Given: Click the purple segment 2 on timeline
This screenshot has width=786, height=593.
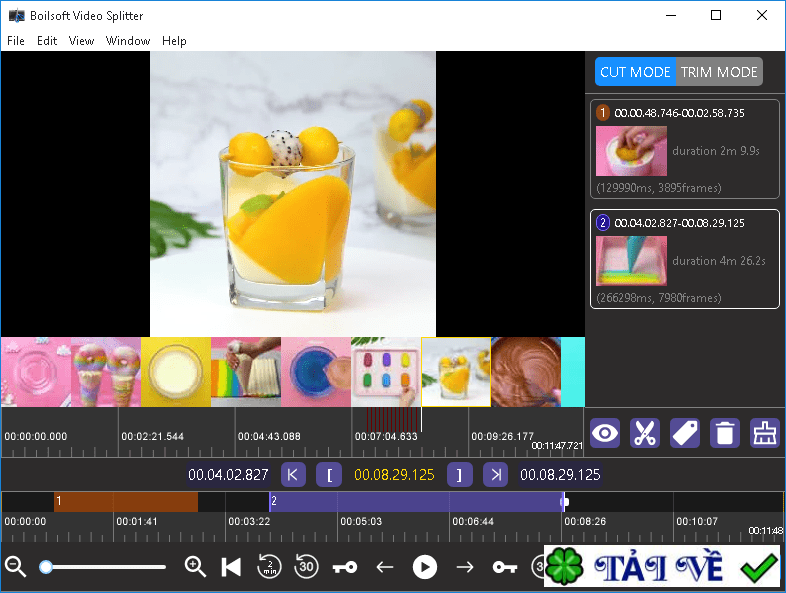Looking at the screenshot, I should click(x=415, y=501).
